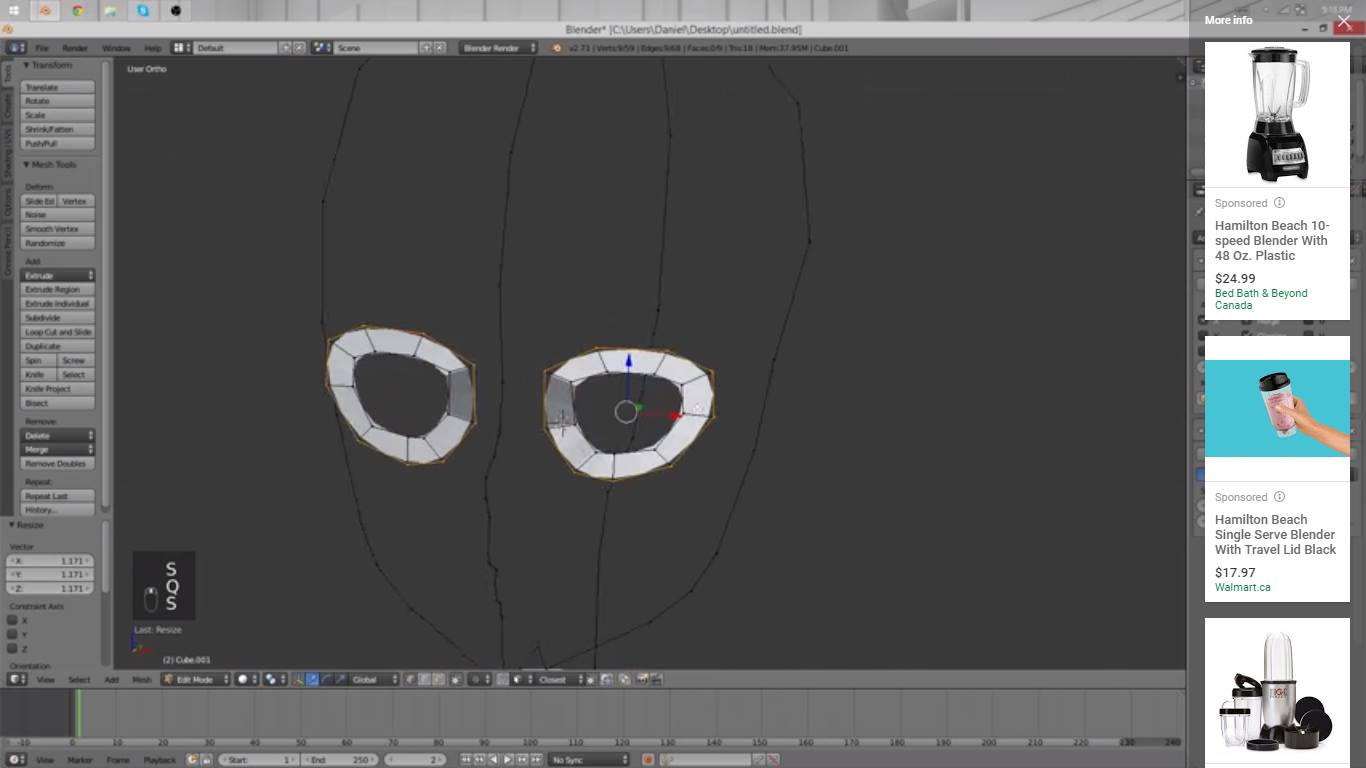Open the Edit Mode selector dropdown

(x=196, y=680)
